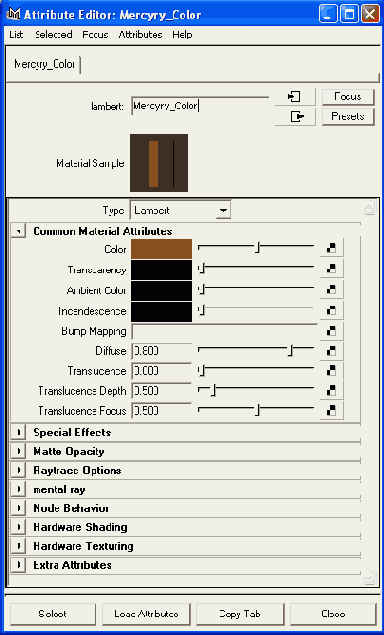
Task: Click the Material Sample swatch thumbnail
Action: coord(159,163)
